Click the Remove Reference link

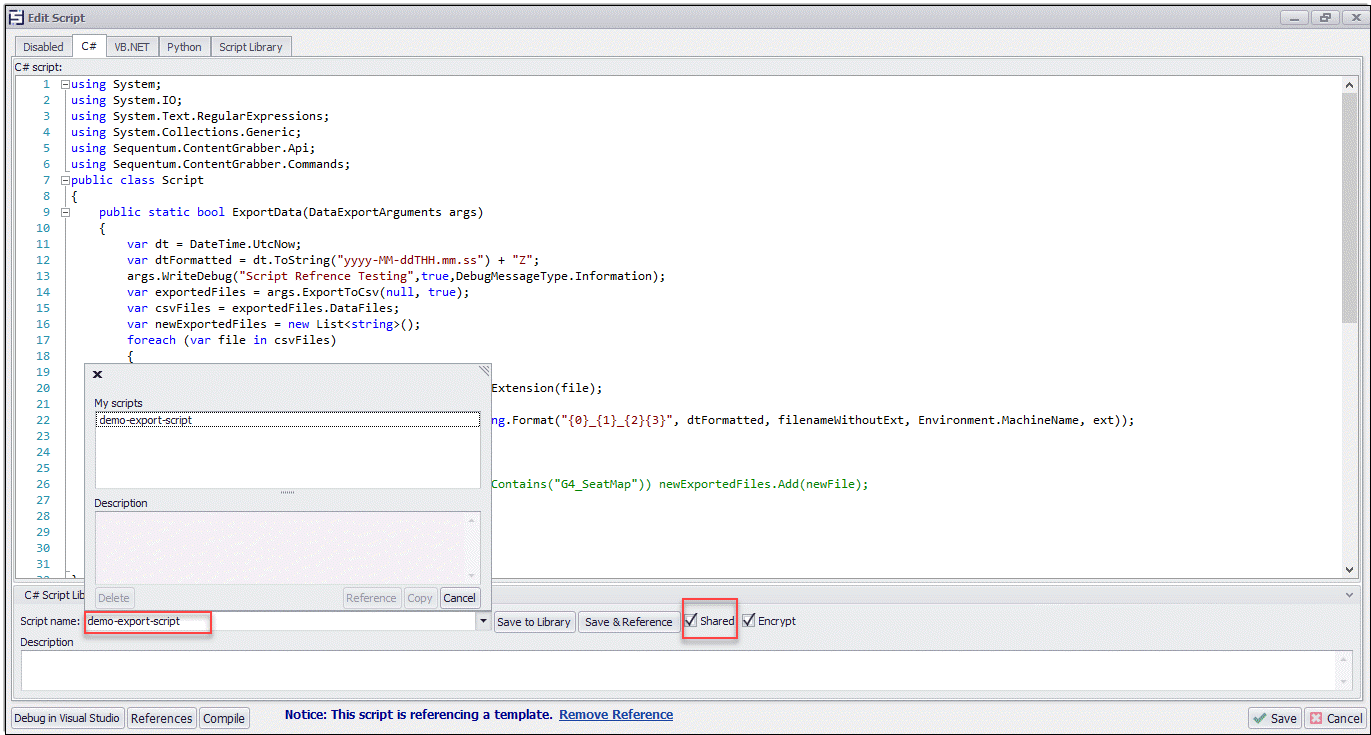(616, 714)
